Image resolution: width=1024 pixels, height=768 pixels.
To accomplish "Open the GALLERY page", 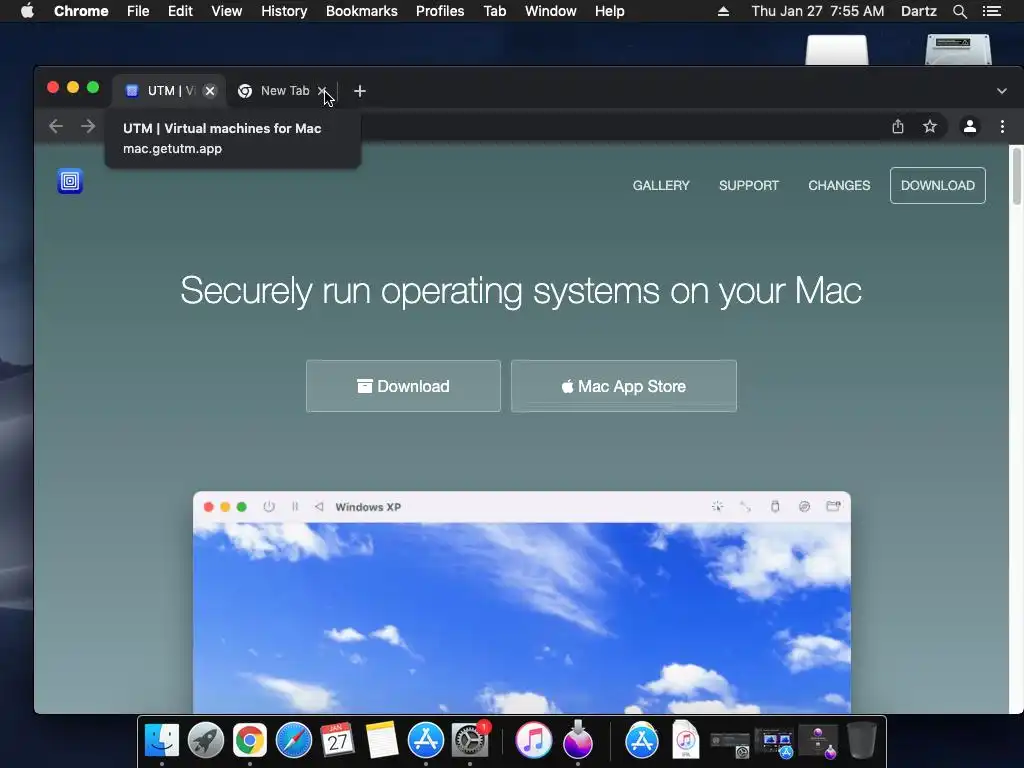I will 661,185.
